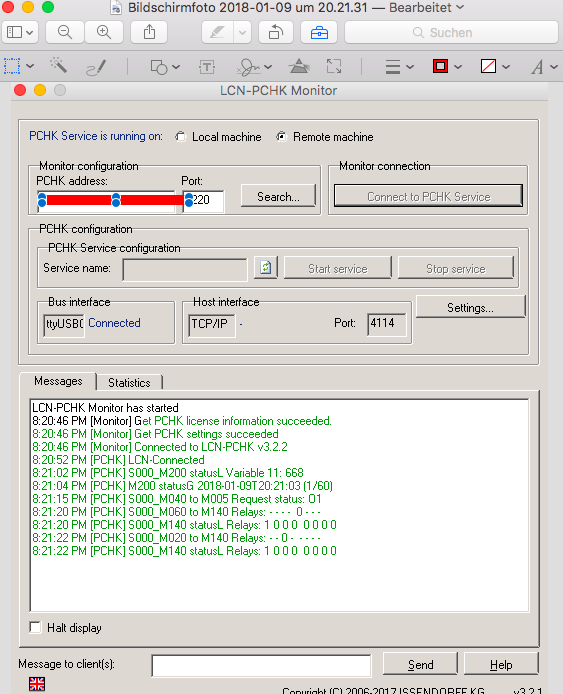This screenshot has height=694, width=563.
Task: Expand the Bearbeitet title dropdown arrow
Action: 460,8
